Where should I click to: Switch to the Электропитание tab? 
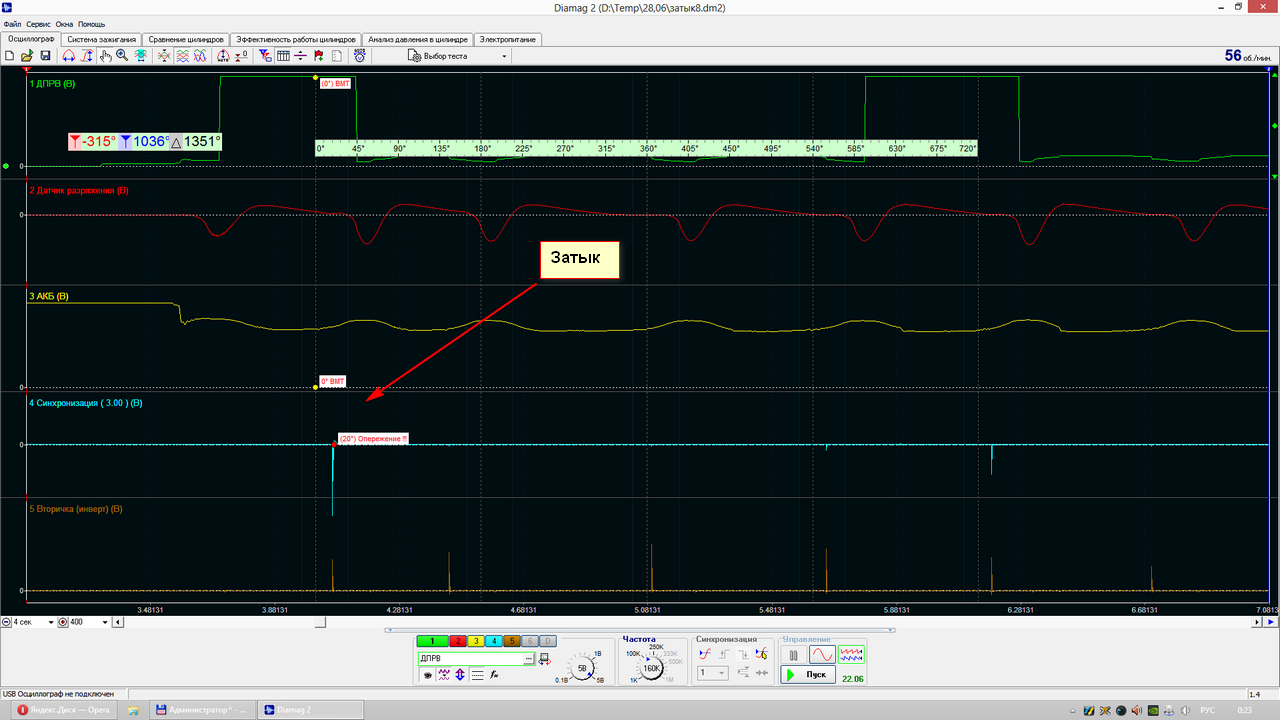click(x=508, y=39)
